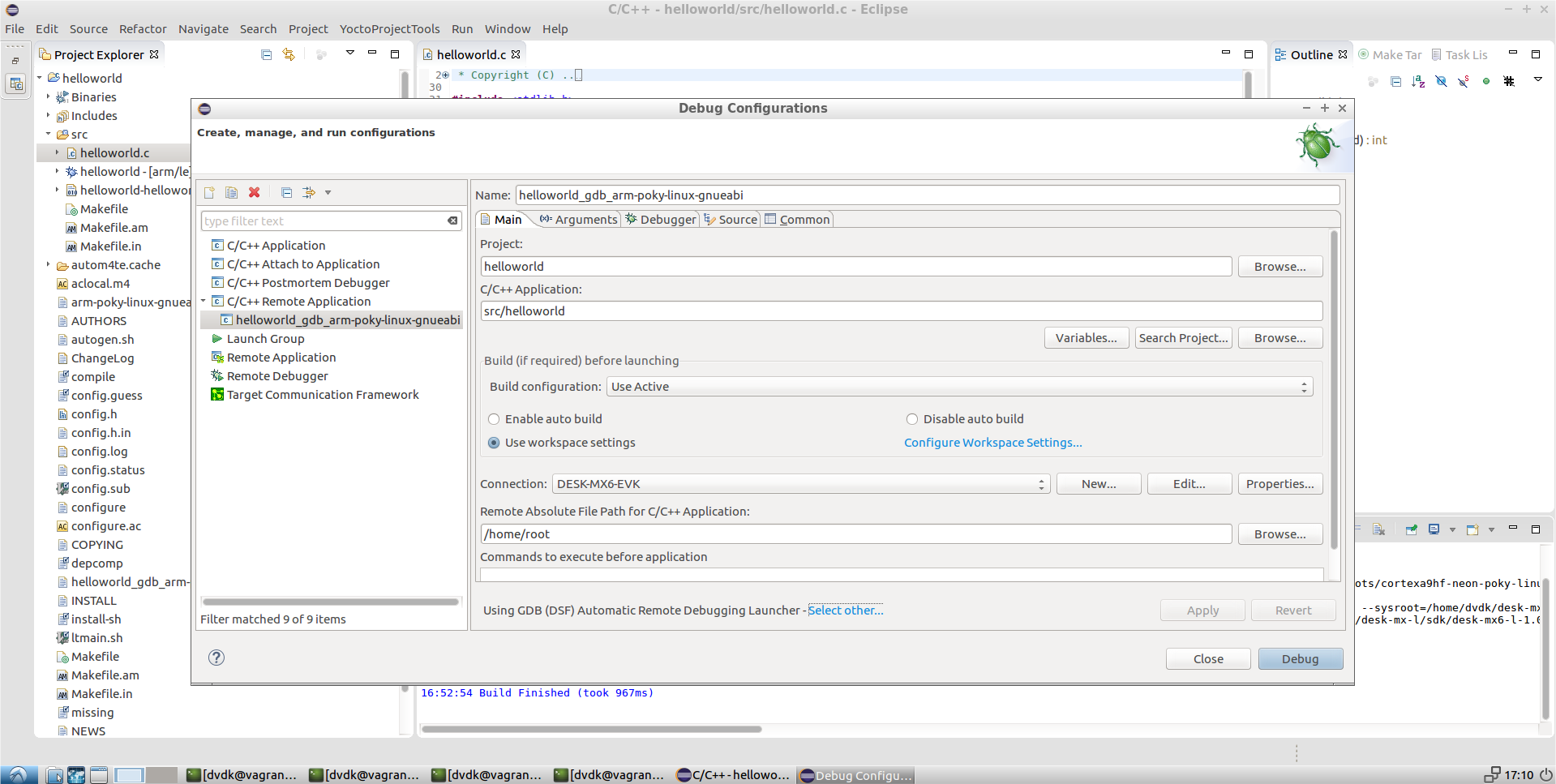Open Connection dropdown showing DESK-MX6-EVK
1556x784 pixels.
coord(800,484)
